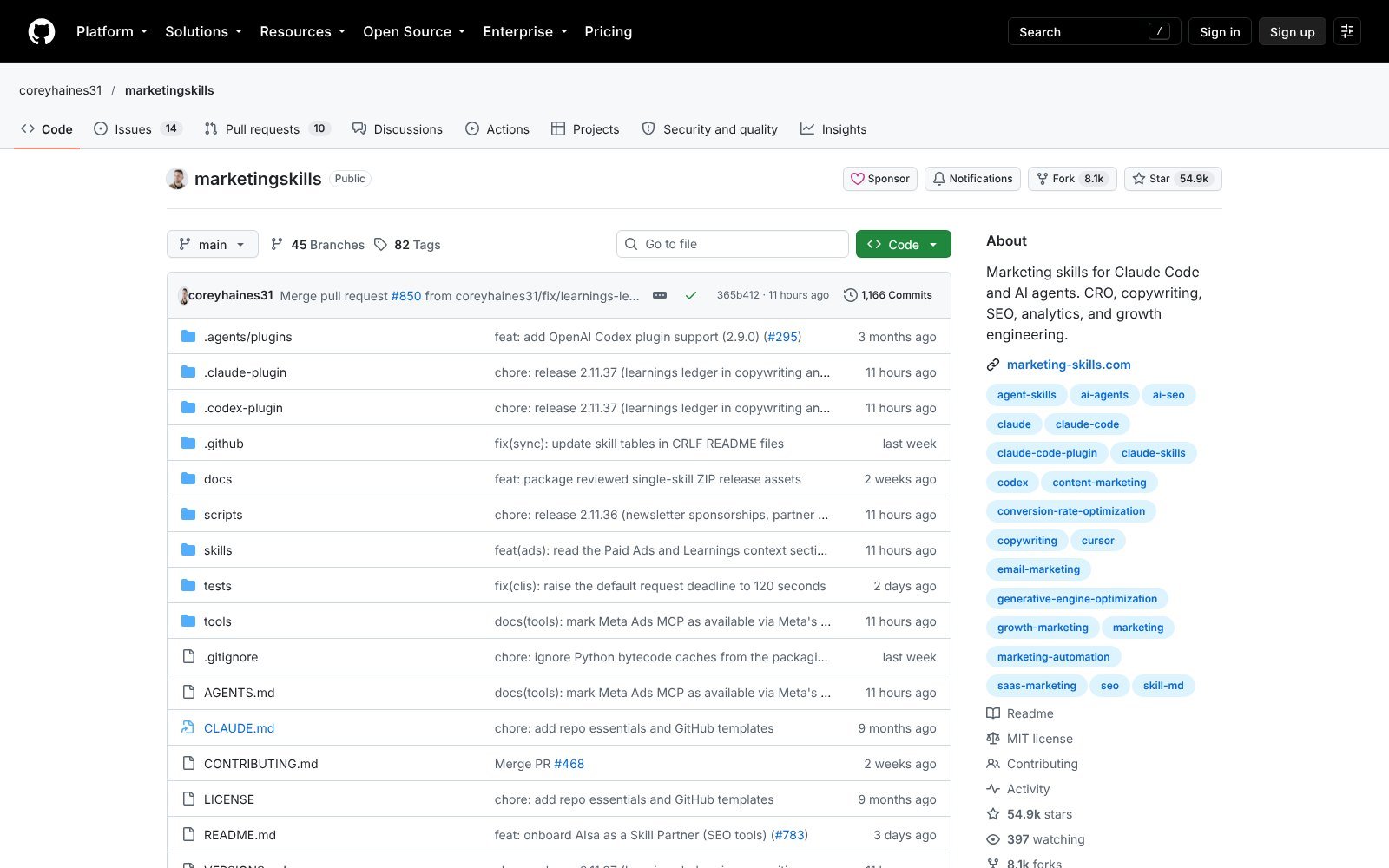Click the eye icon next to 397 watching
The height and width of the screenshot is (868, 1389).
pos(993,839)
